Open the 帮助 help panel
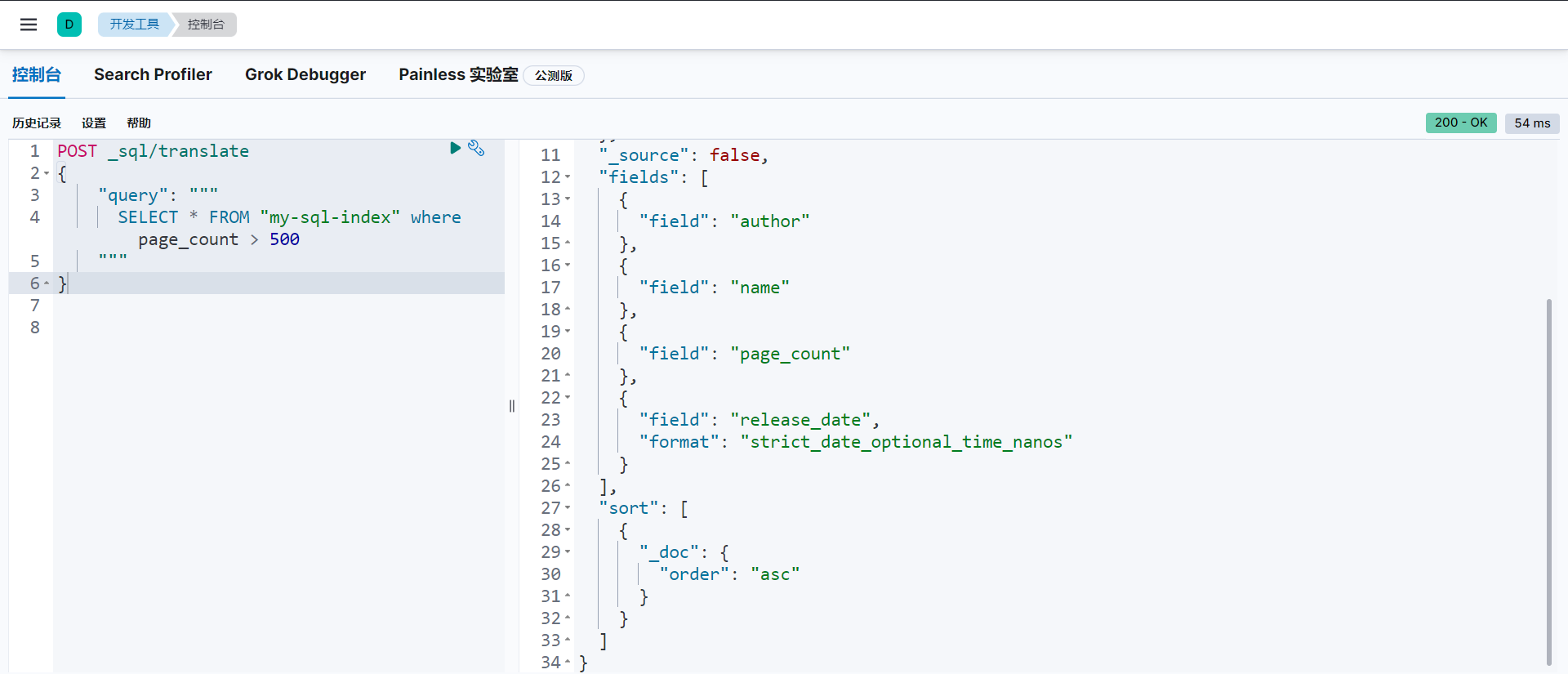This screenshot has width=1568, height=674. pyautogui.click(x=139, y=123)
